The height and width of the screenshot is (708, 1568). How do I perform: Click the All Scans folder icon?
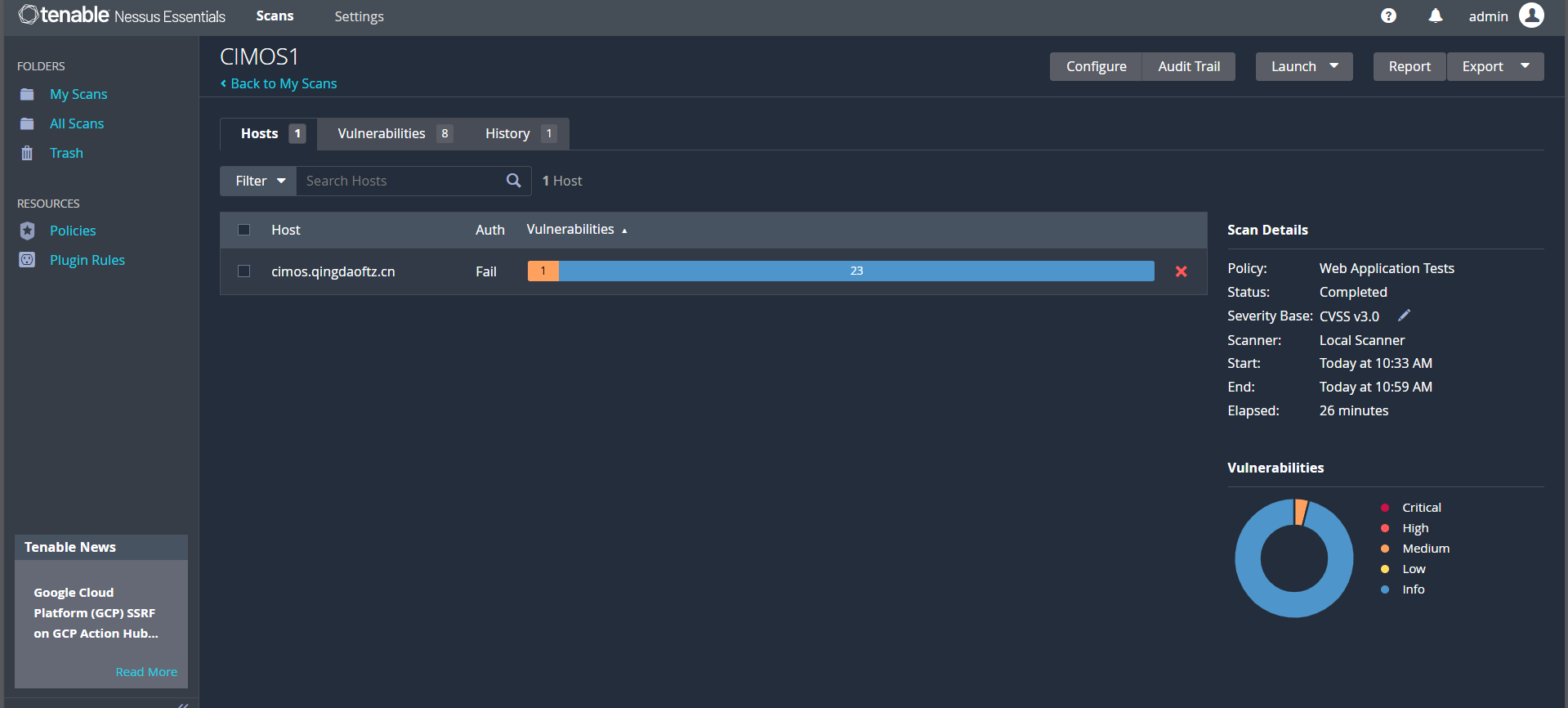27,123
